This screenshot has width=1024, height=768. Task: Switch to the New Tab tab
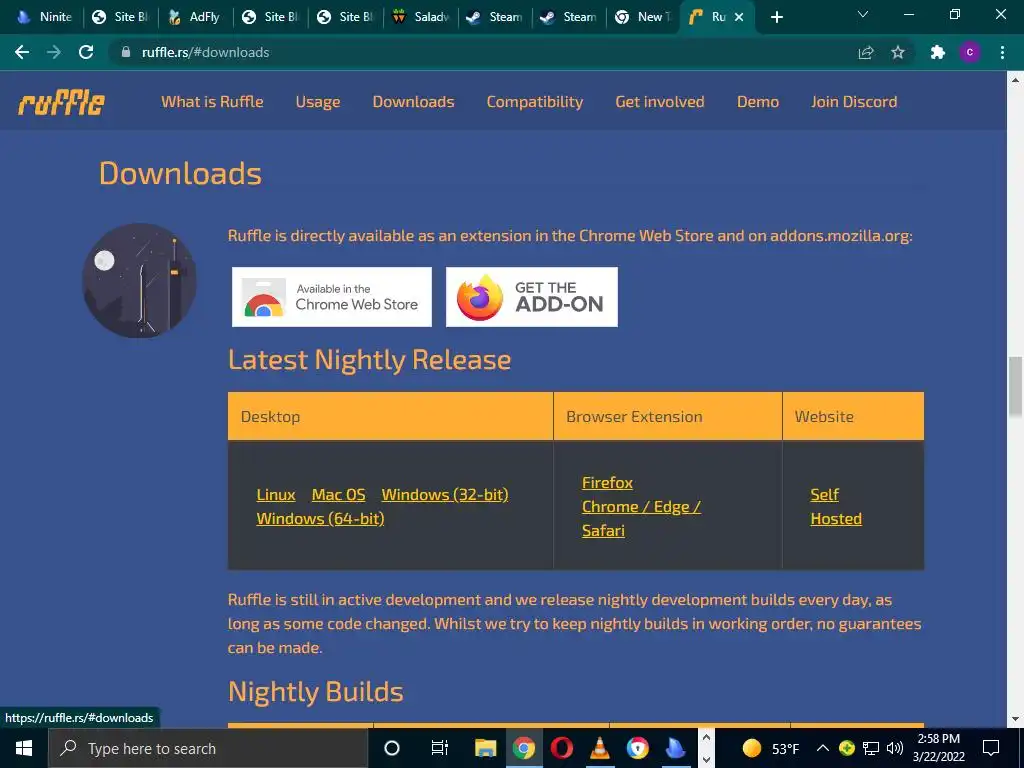pos(643,17)
